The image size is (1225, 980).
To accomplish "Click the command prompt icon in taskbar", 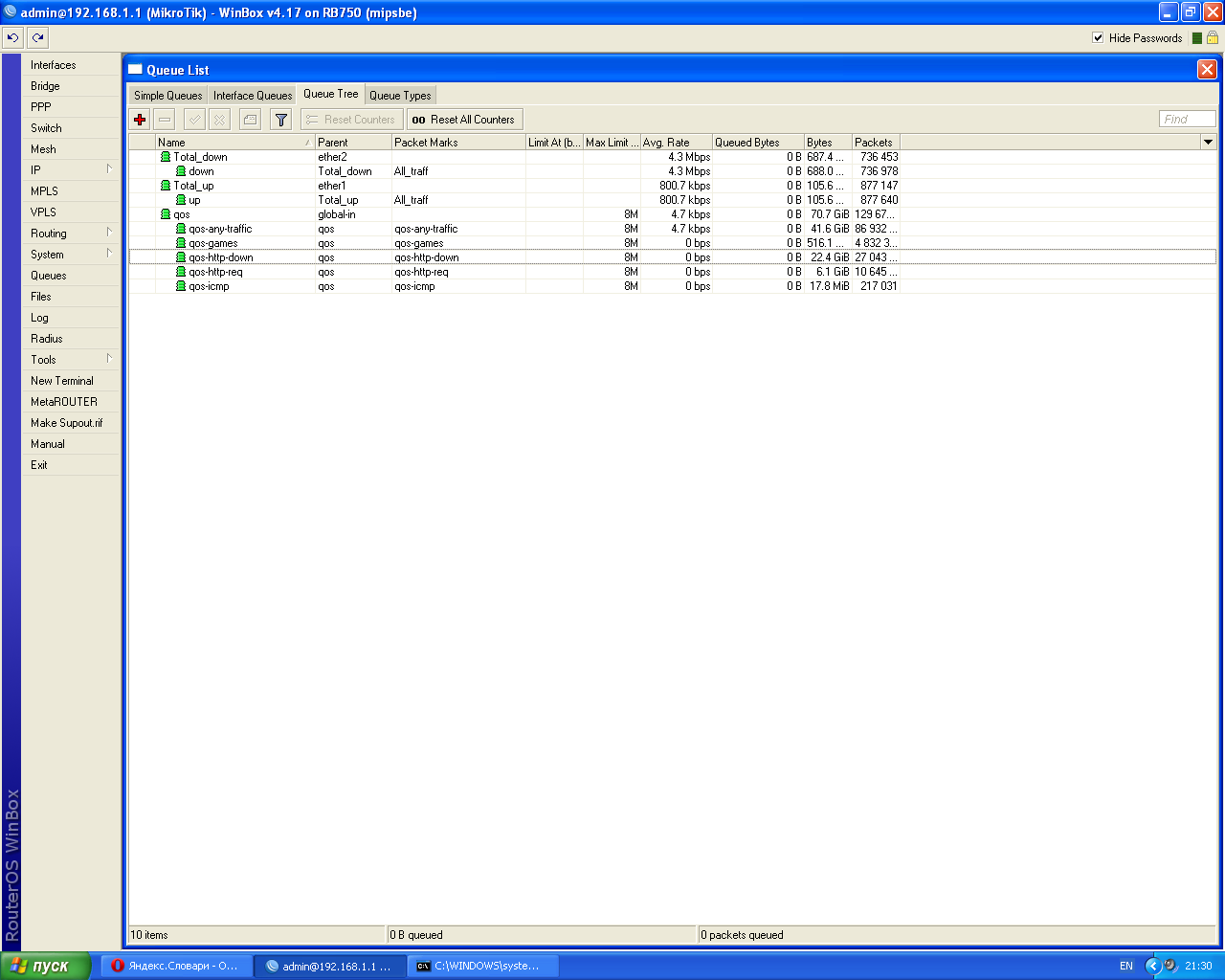I will [423, 966].
